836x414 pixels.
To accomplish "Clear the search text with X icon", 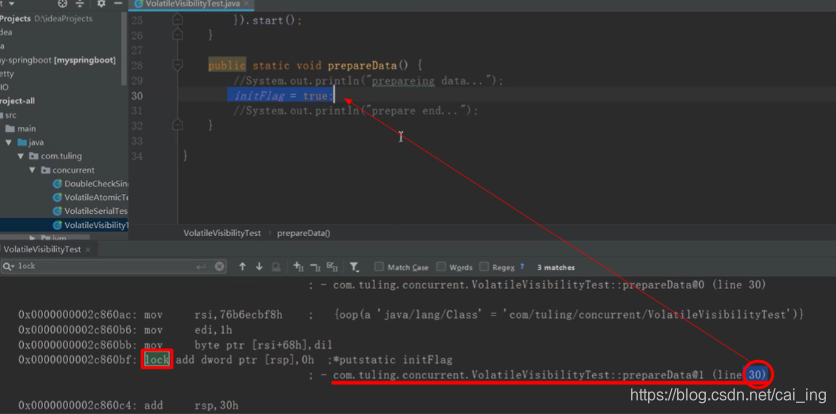I will (x=220, y=266).
